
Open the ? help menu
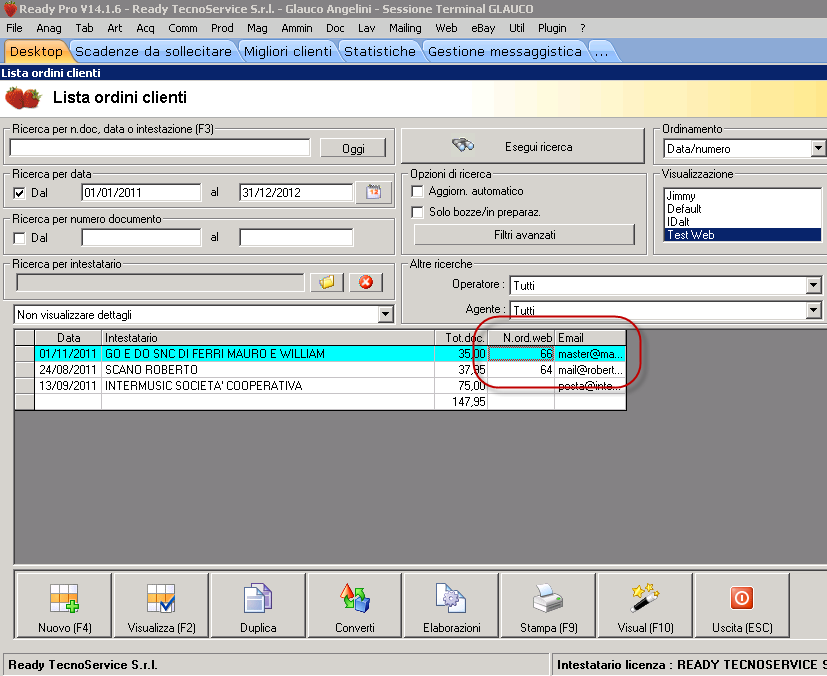tap(583, 28)
